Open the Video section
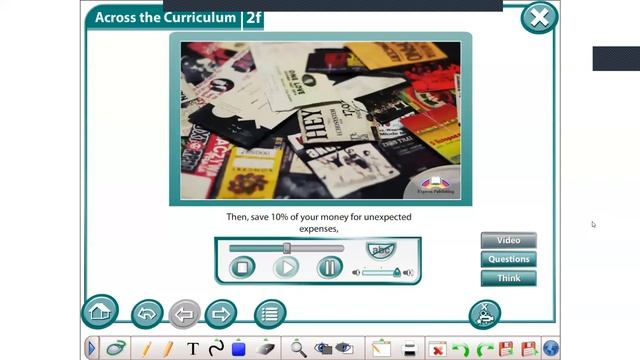The height and width of the screenshot is (360, 640). 509,240
